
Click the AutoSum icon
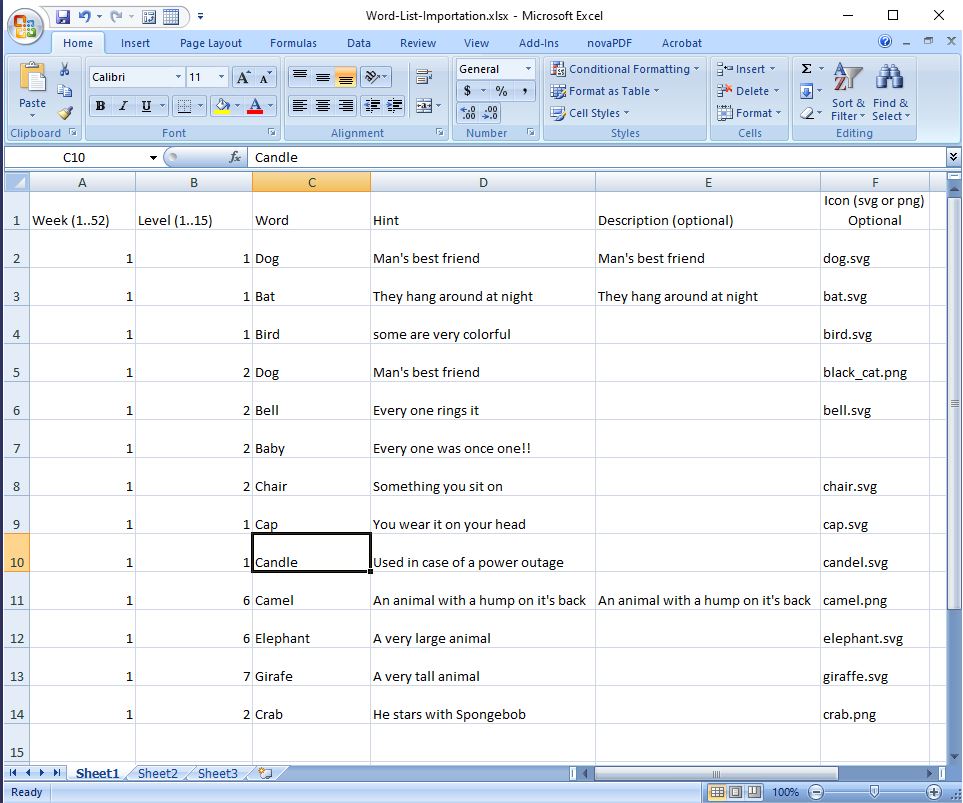coord(807,68)
